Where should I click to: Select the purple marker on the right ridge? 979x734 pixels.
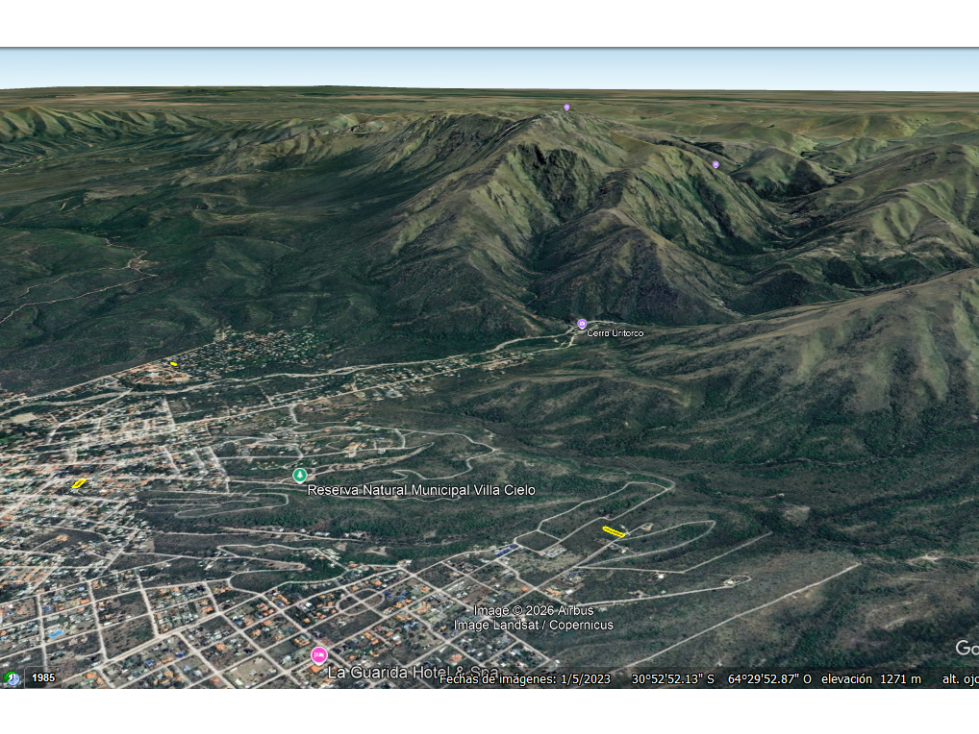(716, 165)
